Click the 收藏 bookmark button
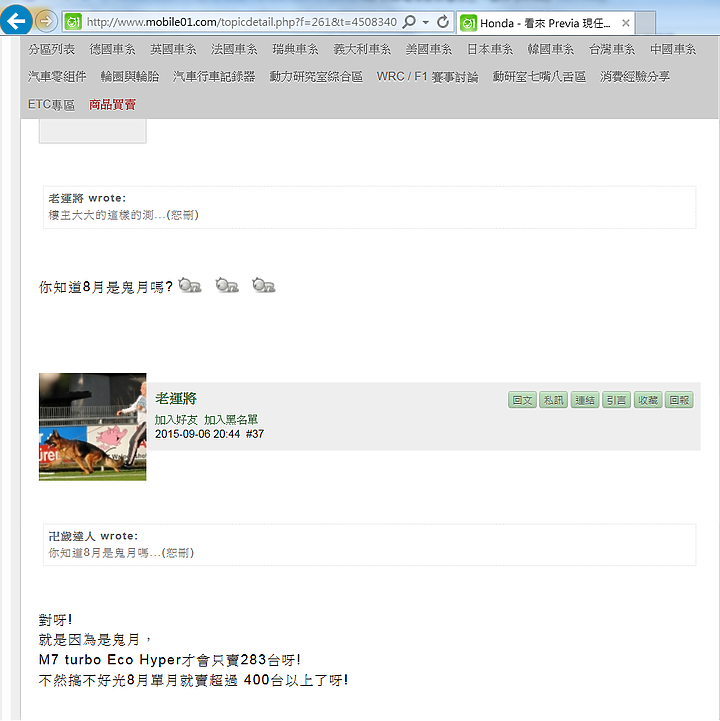The width and height of the screenshot is (720, 721). 648,400
